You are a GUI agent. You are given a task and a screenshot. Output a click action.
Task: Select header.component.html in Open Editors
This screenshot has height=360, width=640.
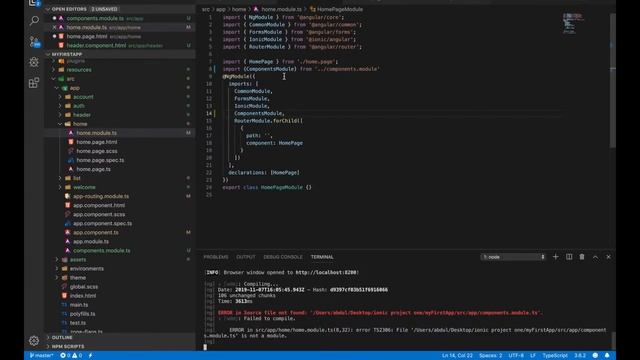pos(96,45)
